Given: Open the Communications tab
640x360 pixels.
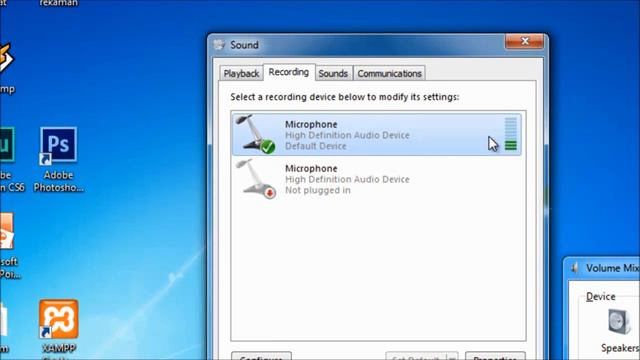Looking at the screenshot, I should click(389, 73).
